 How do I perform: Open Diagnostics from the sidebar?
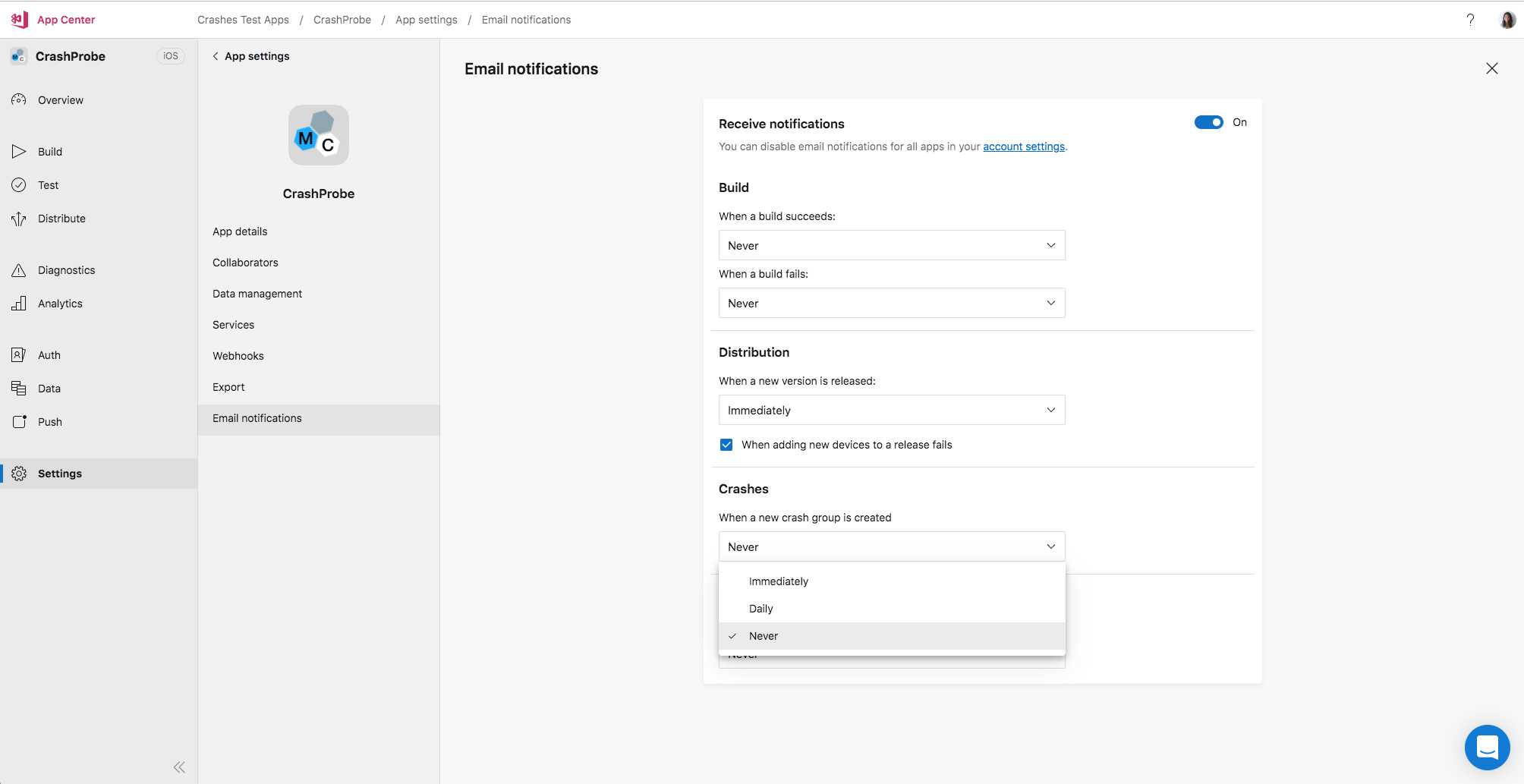[66, 269]
